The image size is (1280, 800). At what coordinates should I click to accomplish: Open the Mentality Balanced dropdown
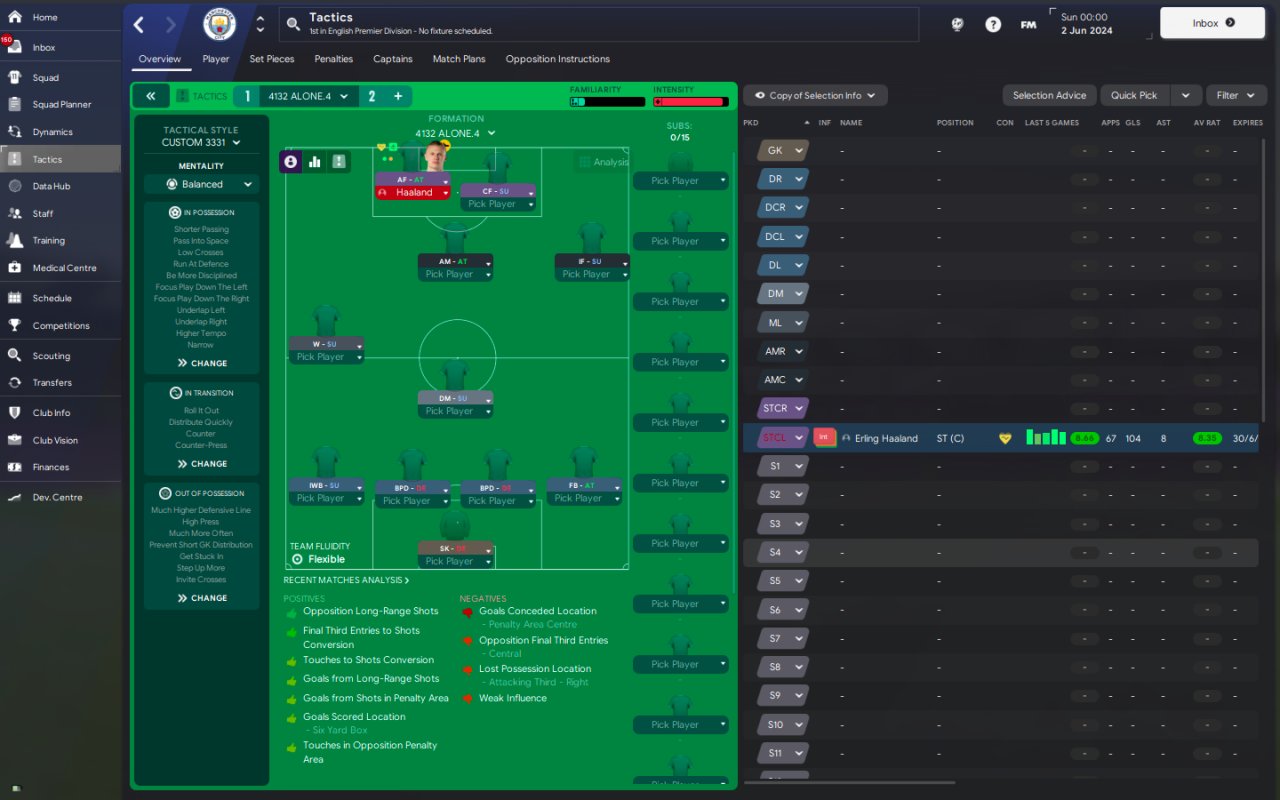coord(201,184)
